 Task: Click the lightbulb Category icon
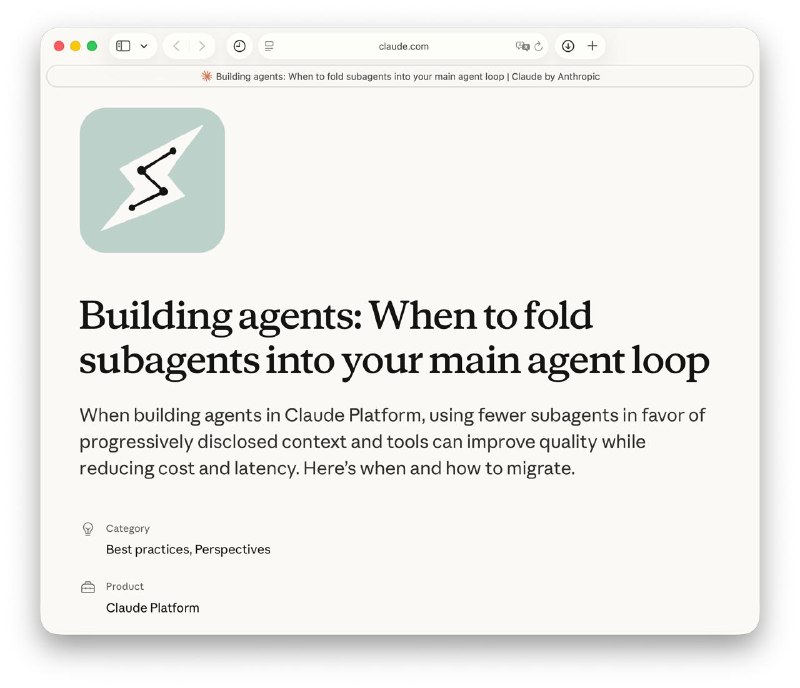(x=88, y=529)
